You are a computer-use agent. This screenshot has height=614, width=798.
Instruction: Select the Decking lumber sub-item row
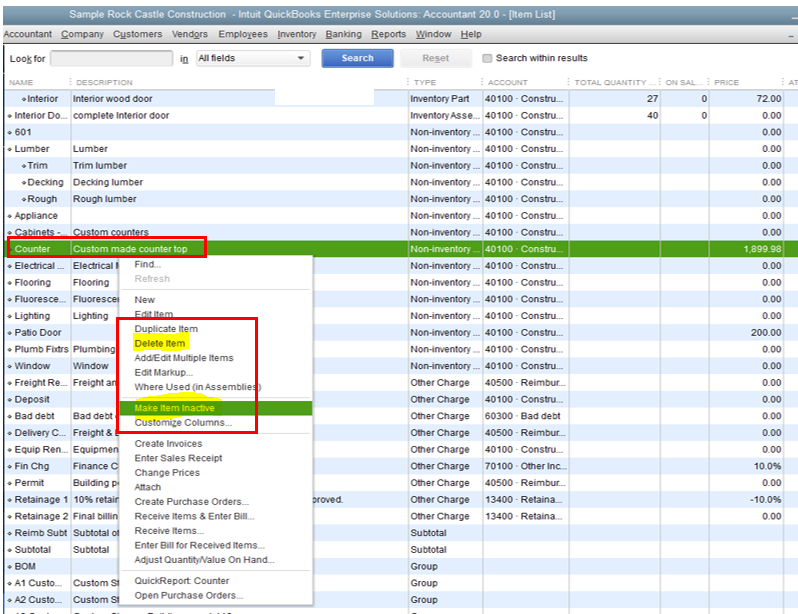coord(401,182)
